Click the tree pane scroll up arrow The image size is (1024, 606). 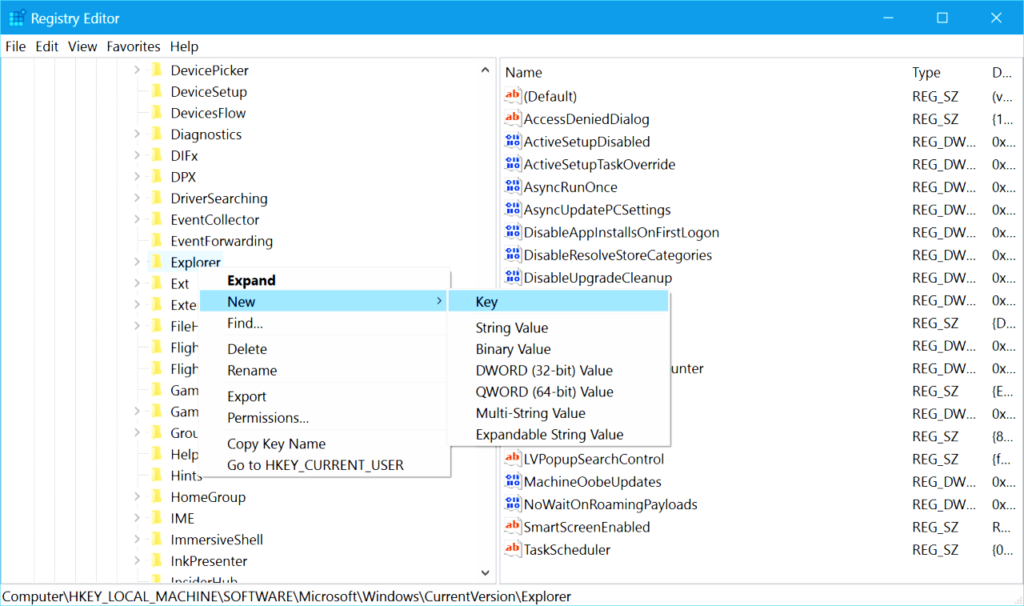point(485,70)
